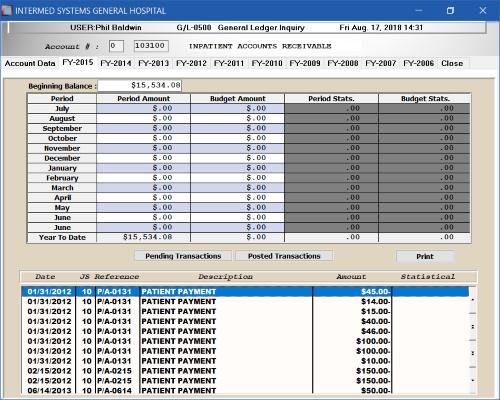Viewport: 500px width, 400px height.
Task: Click the Beginning Balance field showing $15,534.08
Action: click(140, 85)
